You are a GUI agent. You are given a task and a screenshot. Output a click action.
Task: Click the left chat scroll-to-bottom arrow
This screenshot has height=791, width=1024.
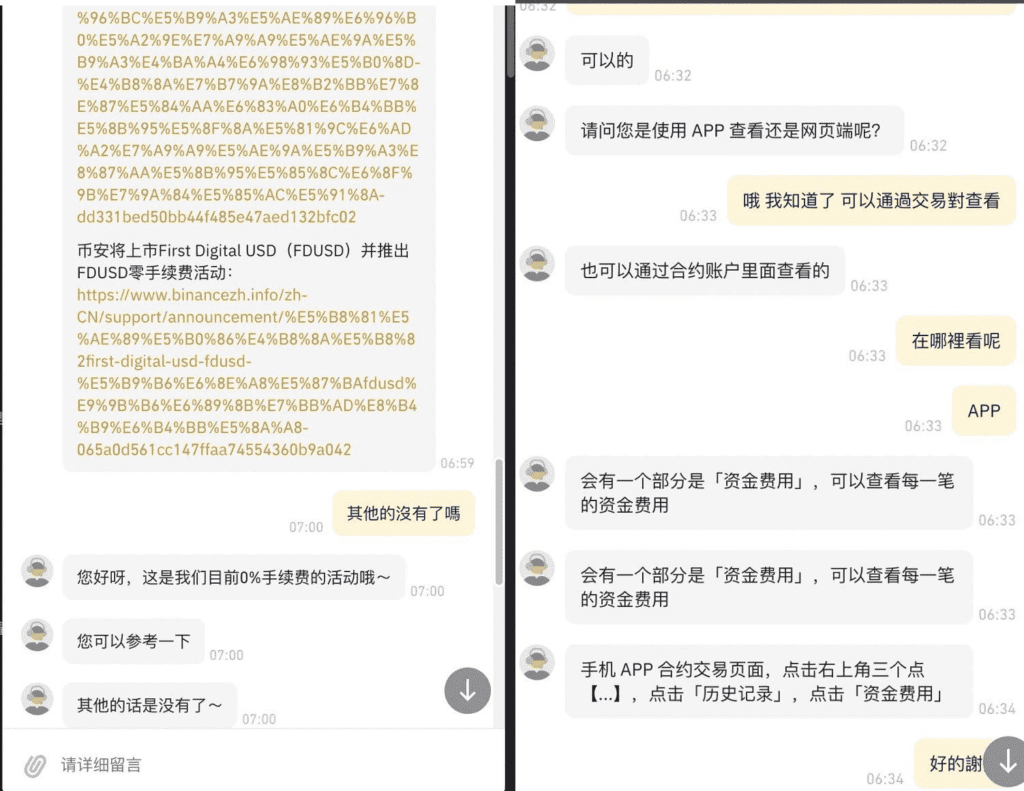point(468,690)
